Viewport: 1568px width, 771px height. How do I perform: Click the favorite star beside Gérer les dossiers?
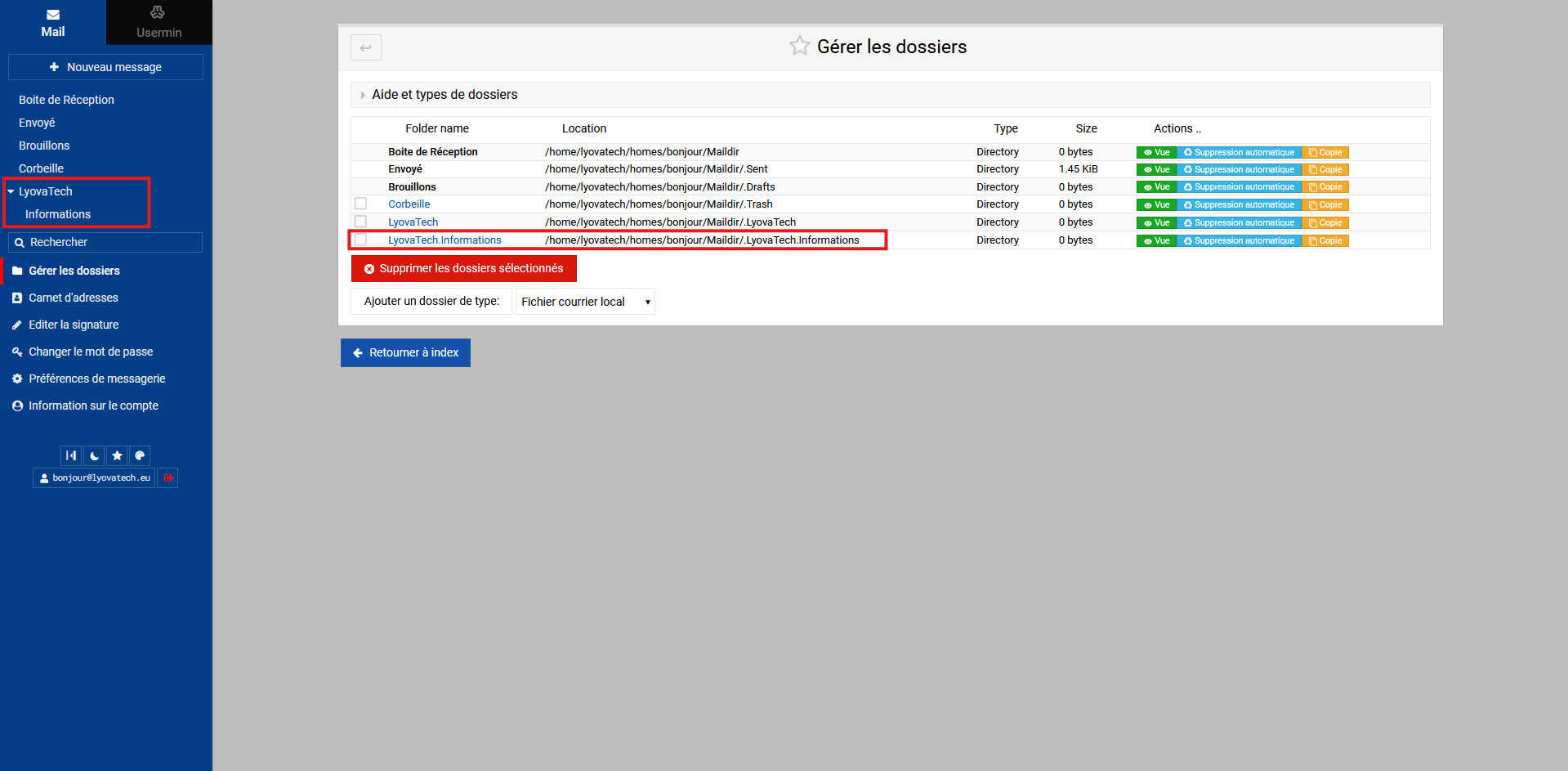tap(799, 46)
